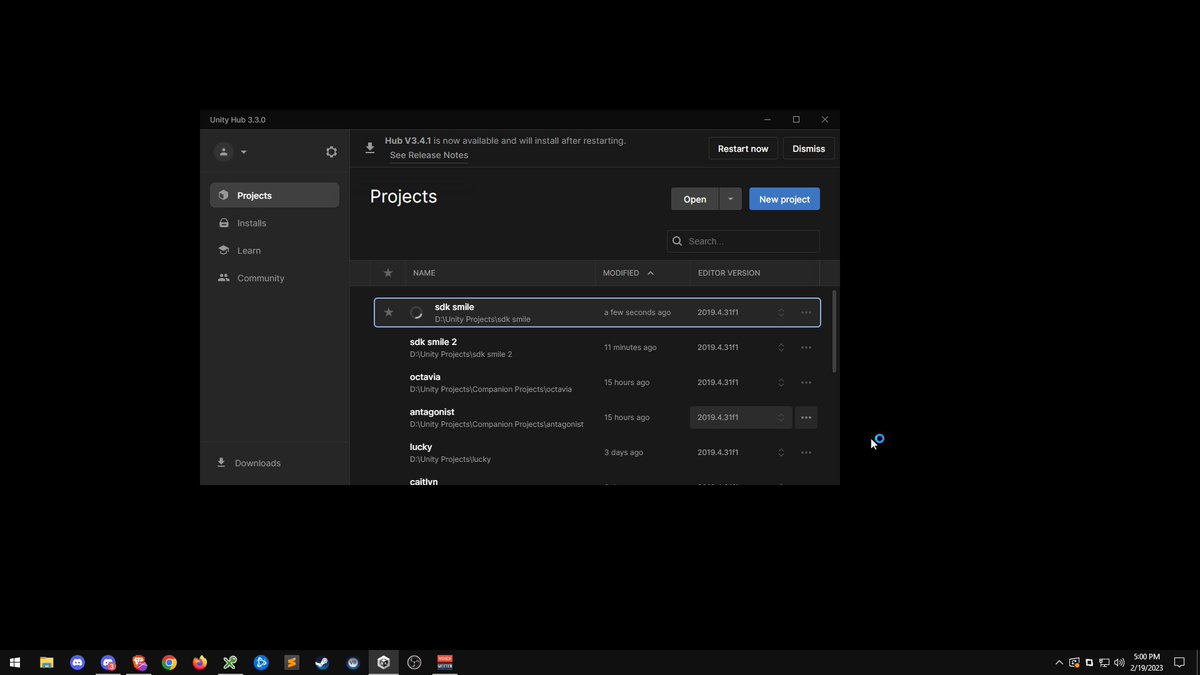Change editor version for octavia project

(x=741, y=382)
